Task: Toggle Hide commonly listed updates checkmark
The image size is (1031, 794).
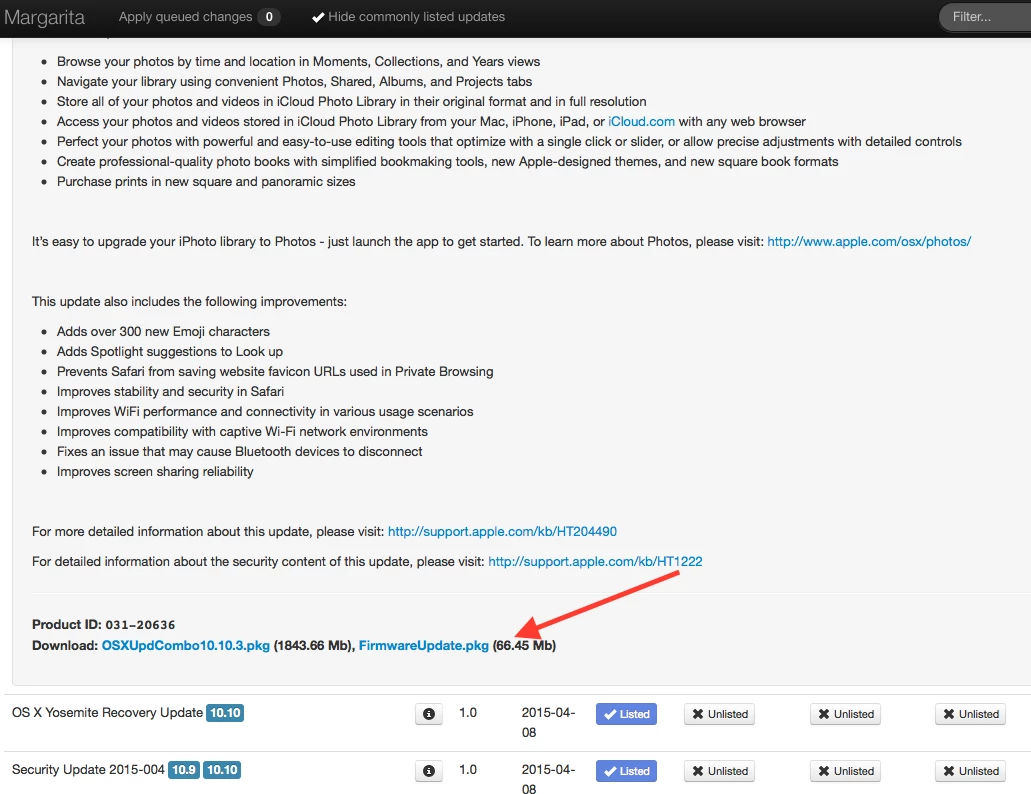Action: pyautogui.click(x=408, y=17)
